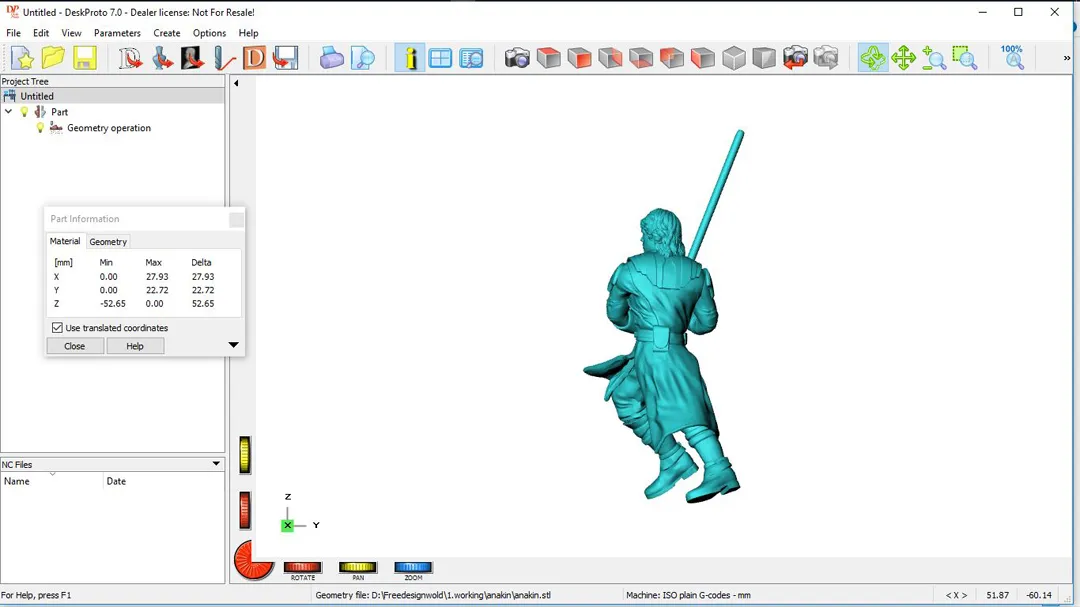
Task: Open the Help menu
Action: pyautogui.click(x=248, y=33)
